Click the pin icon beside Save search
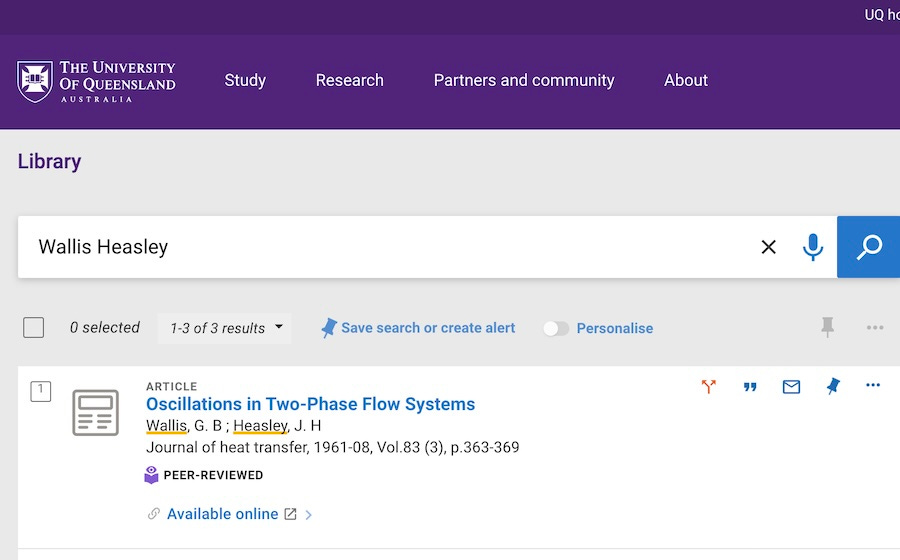 (x=328, y=328)
